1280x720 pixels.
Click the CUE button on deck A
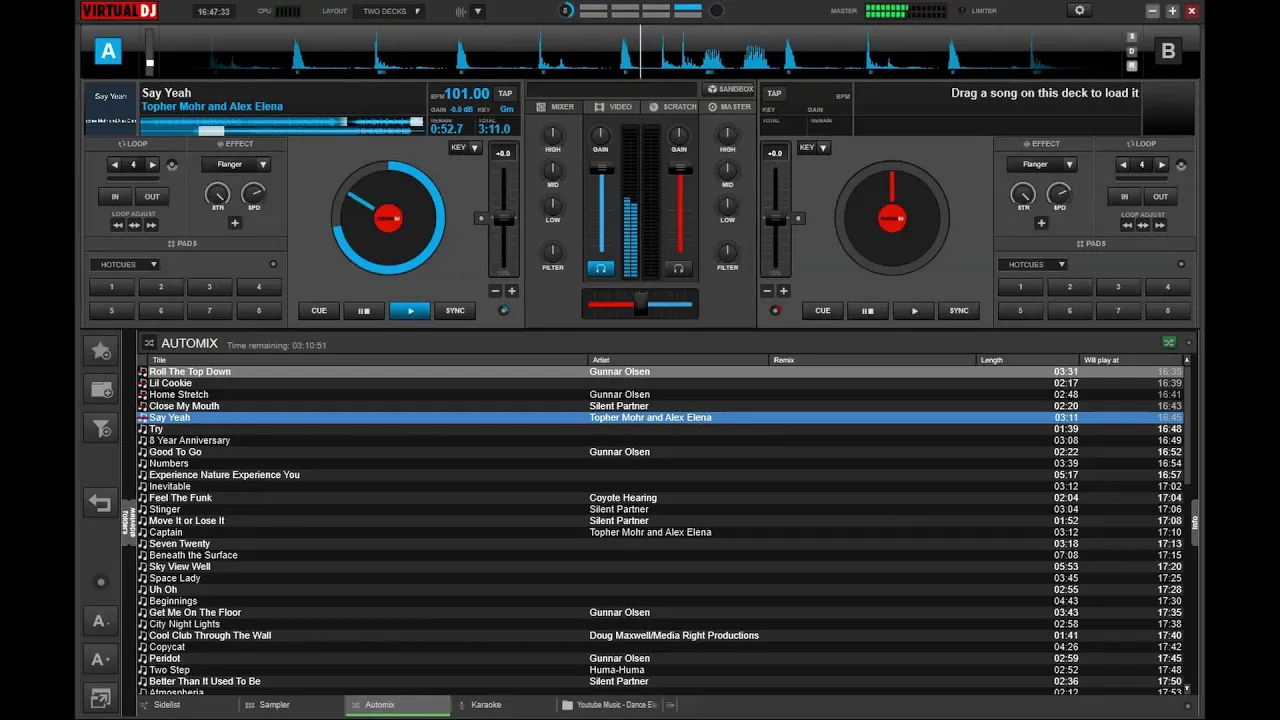(x=319, y=311)
